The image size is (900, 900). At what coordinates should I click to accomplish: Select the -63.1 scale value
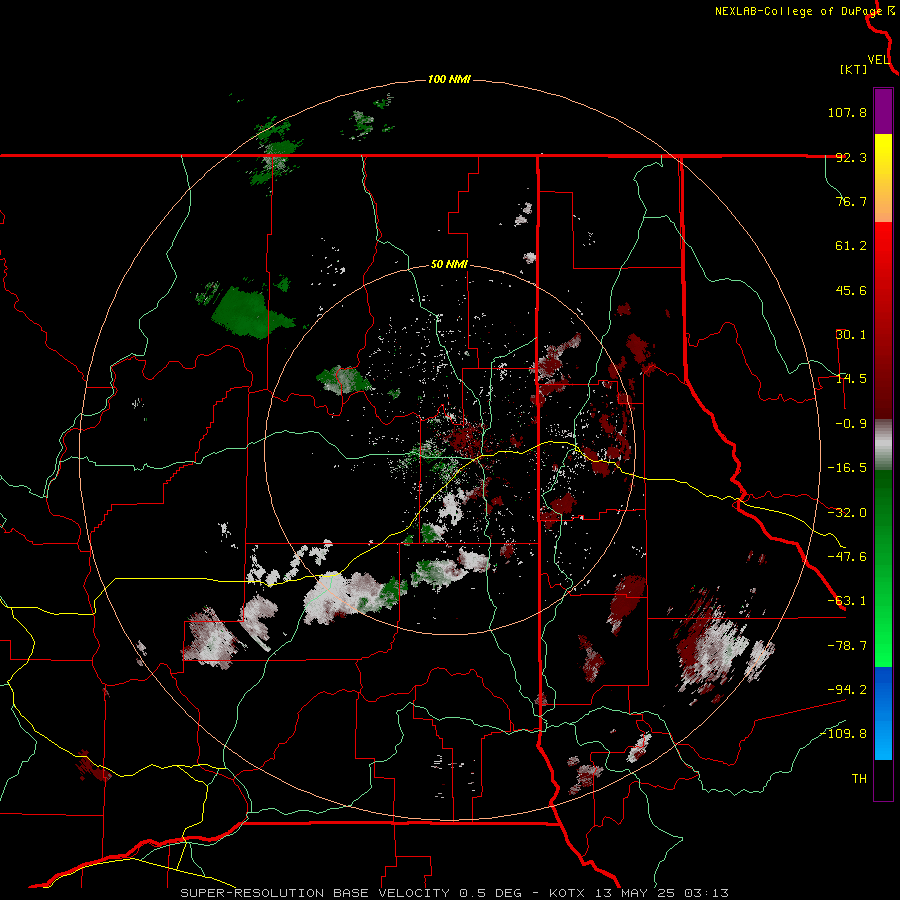pyautogui.click(x=847, y=601)
